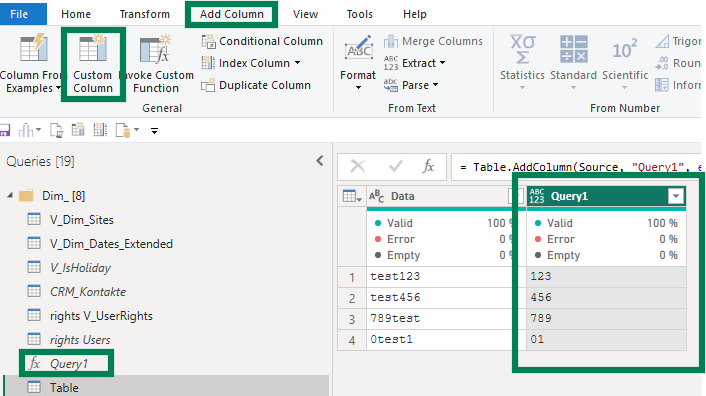Click the Format text icon
Viewport: 706px width, 396px height.
[358, 49]
